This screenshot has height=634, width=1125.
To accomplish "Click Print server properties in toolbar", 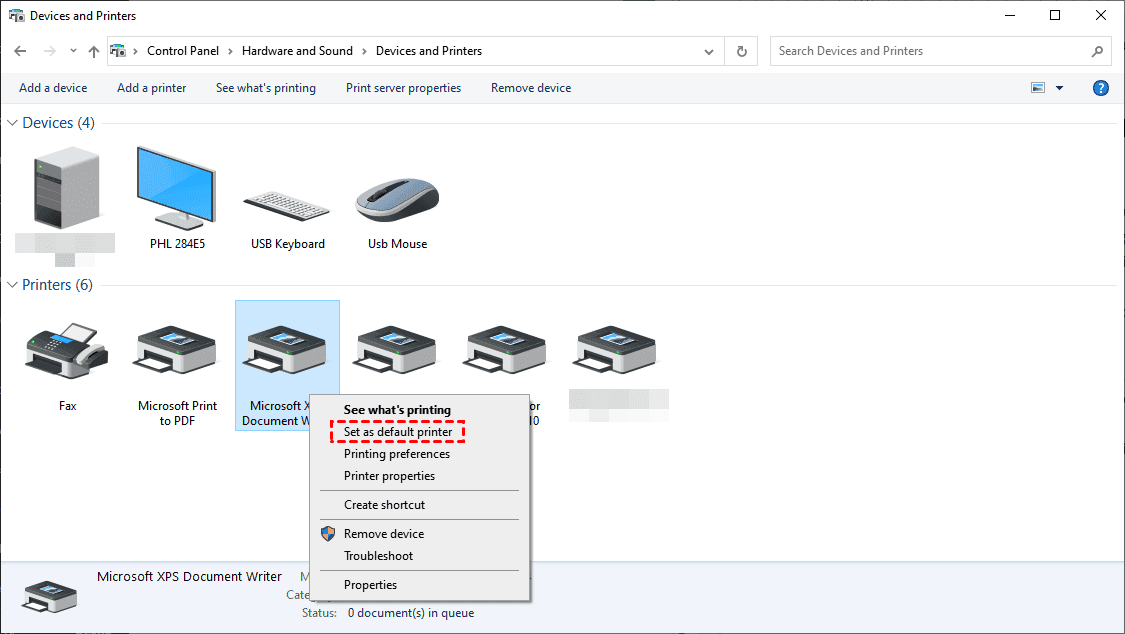I will click(403, 88).
